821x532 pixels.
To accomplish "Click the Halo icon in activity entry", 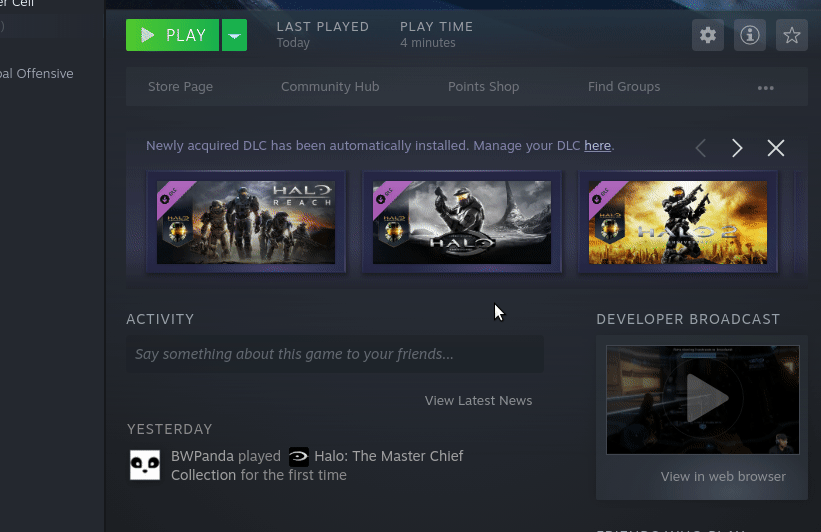I will (299, 457).
